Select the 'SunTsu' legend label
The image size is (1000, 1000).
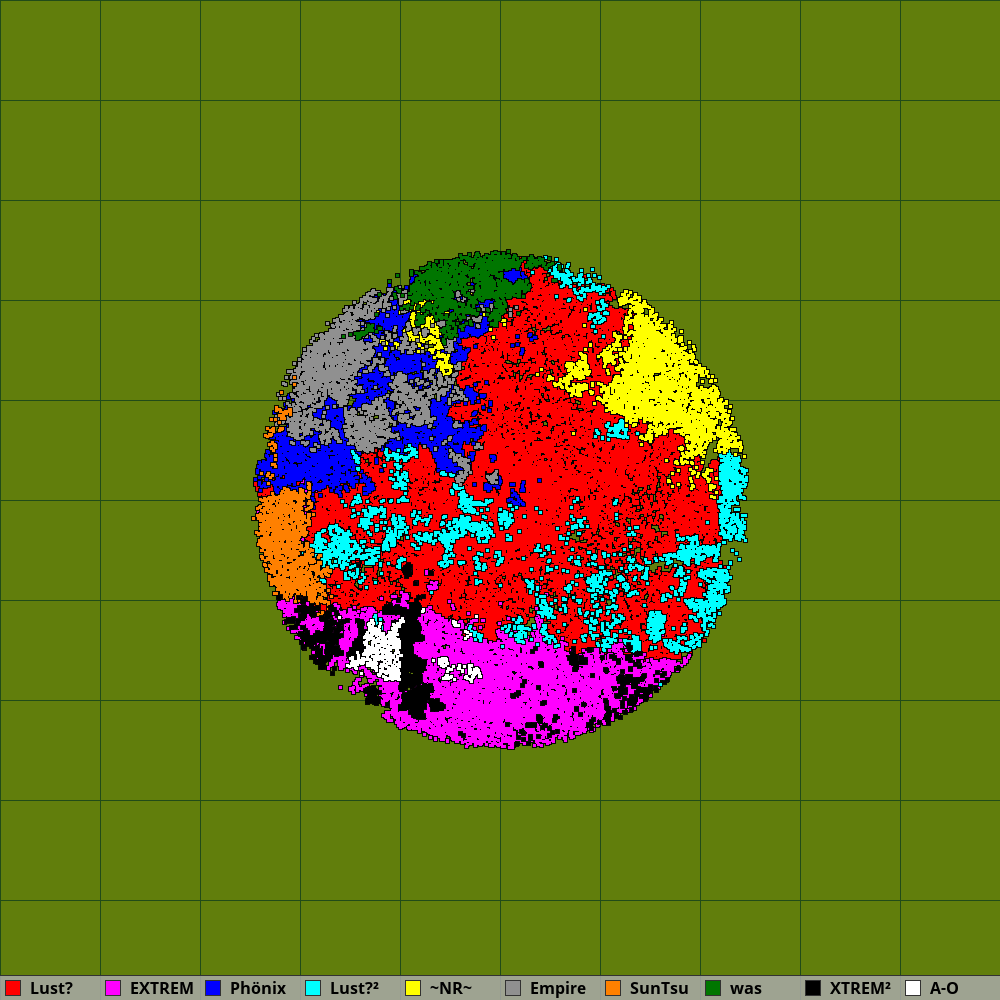(659, 988)
